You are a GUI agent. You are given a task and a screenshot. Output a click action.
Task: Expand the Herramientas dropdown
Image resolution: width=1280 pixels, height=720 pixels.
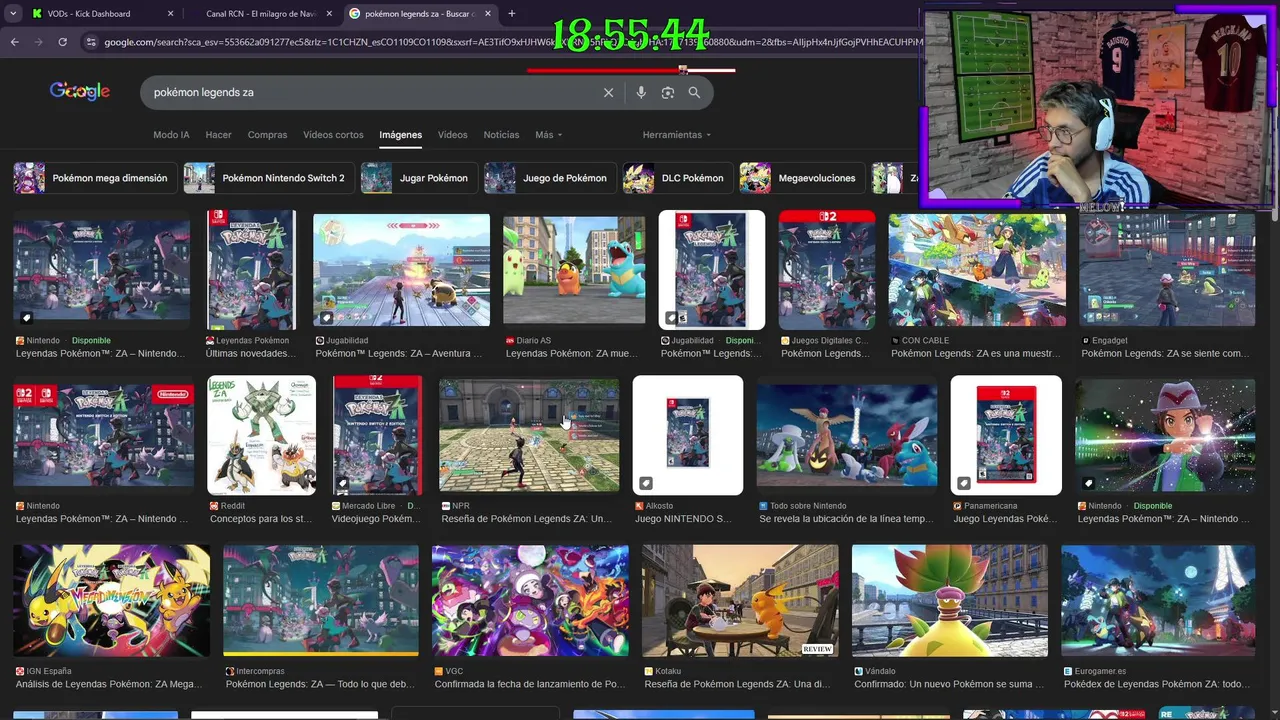pos(677,135)
